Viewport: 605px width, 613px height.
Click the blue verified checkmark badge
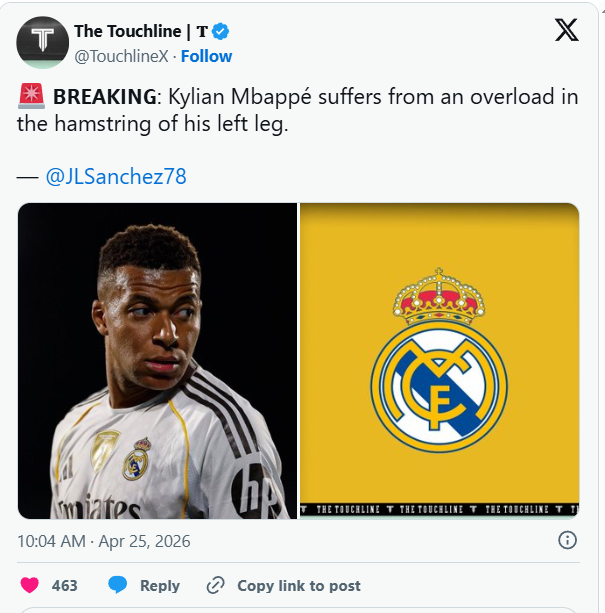(x=220, y=31)
